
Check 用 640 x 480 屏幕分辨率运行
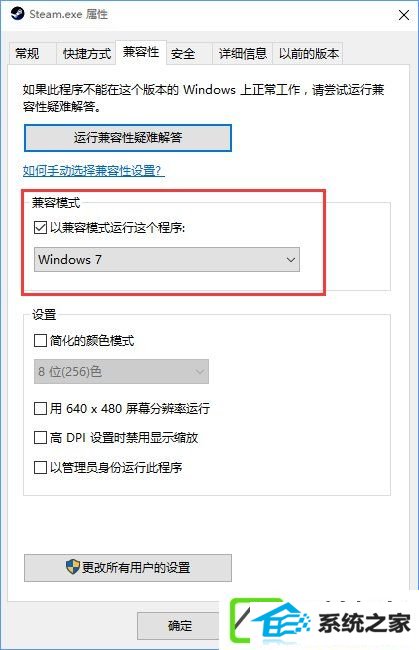point(40,408)
